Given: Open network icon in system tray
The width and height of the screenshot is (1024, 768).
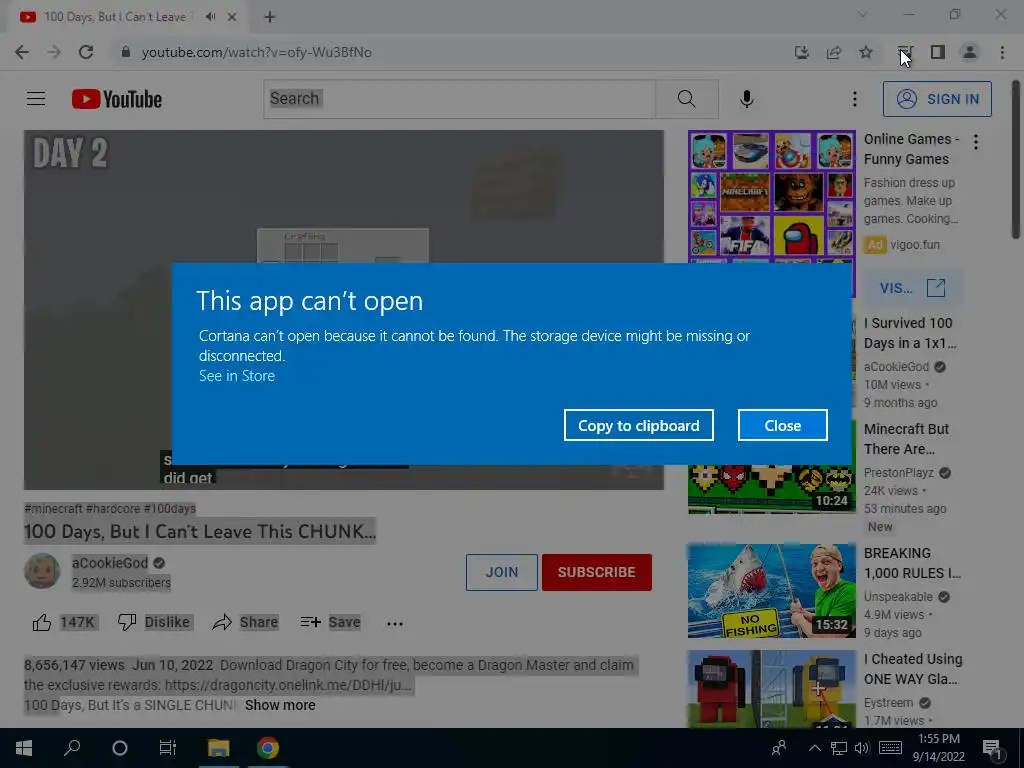Looking at the screenshot, I should pos(839,748).
